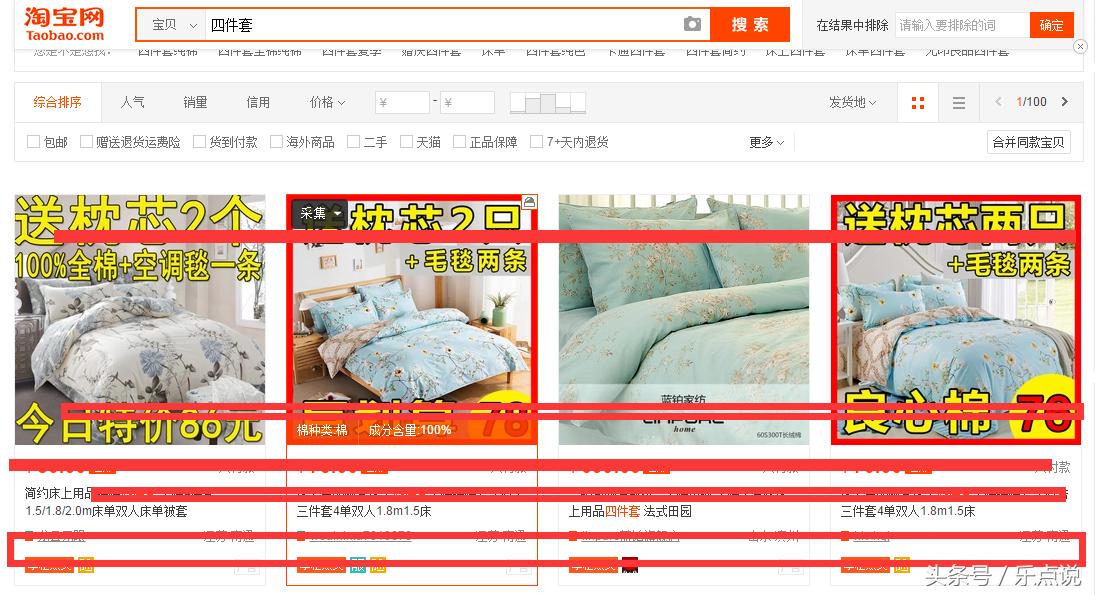
Task: Switch results to list view
Action: point(957,102)
